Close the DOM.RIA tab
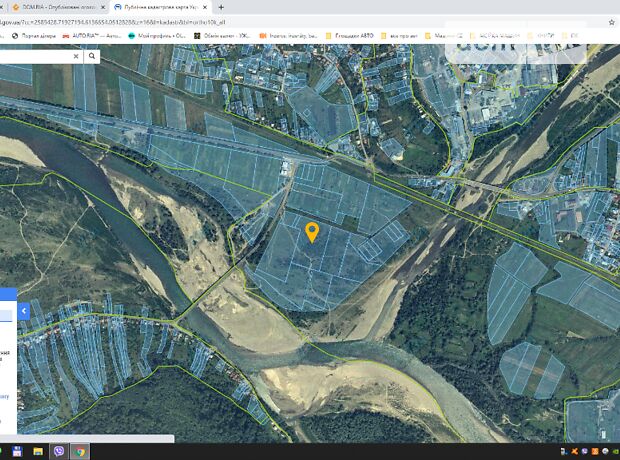This screenshot has height=460, width=620. pos(103,7)
